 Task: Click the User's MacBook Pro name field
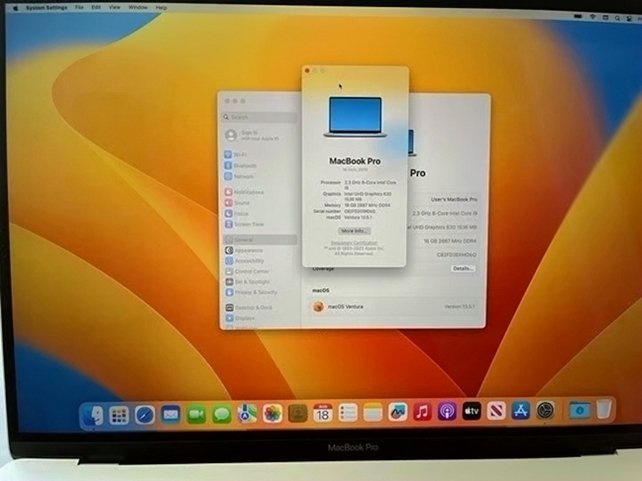coord(454,199)
